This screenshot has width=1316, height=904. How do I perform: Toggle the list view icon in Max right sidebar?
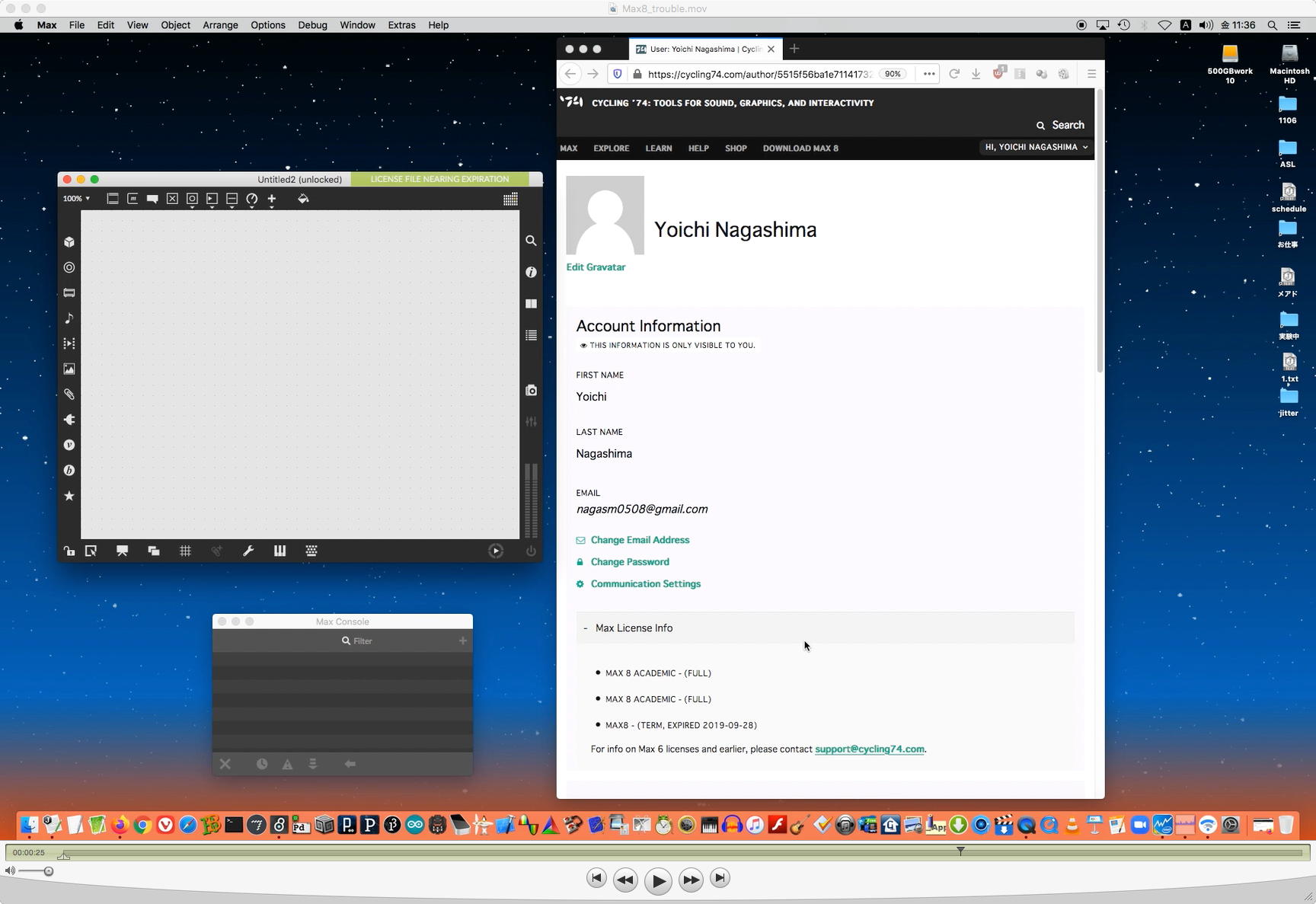pyautogui.click(x=531, y=335)
